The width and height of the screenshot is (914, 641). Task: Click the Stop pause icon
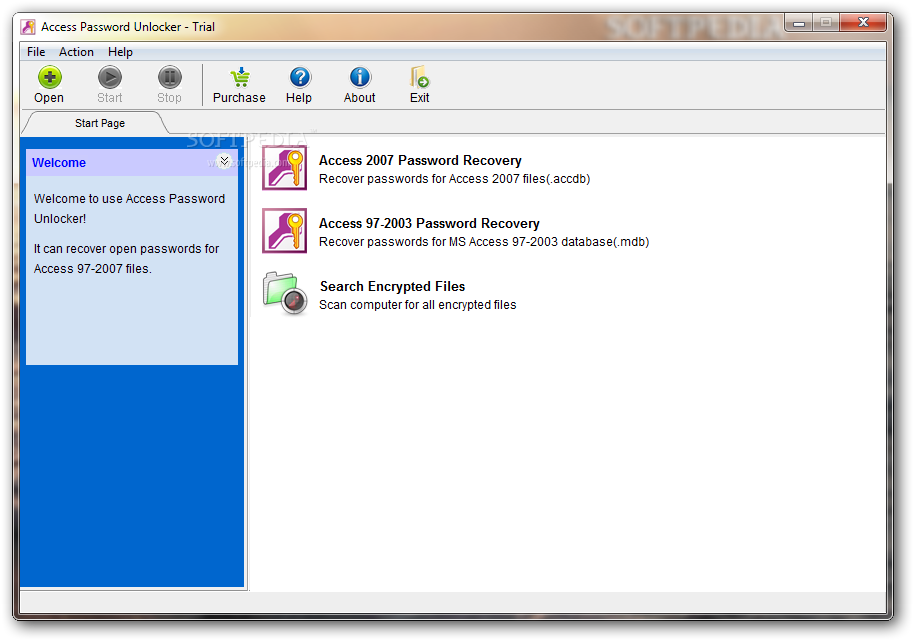[170, 78]
